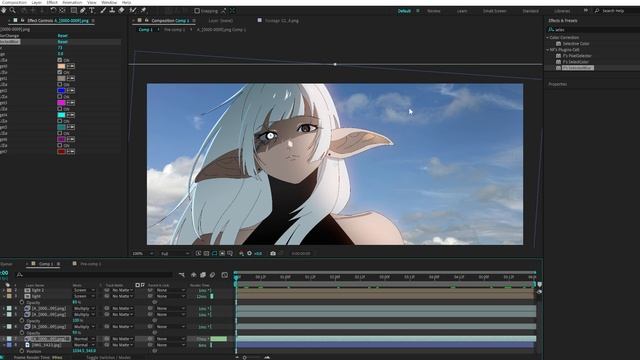Open the peach color swatch picker
The image size is (640, 360).
coord(61,66)
